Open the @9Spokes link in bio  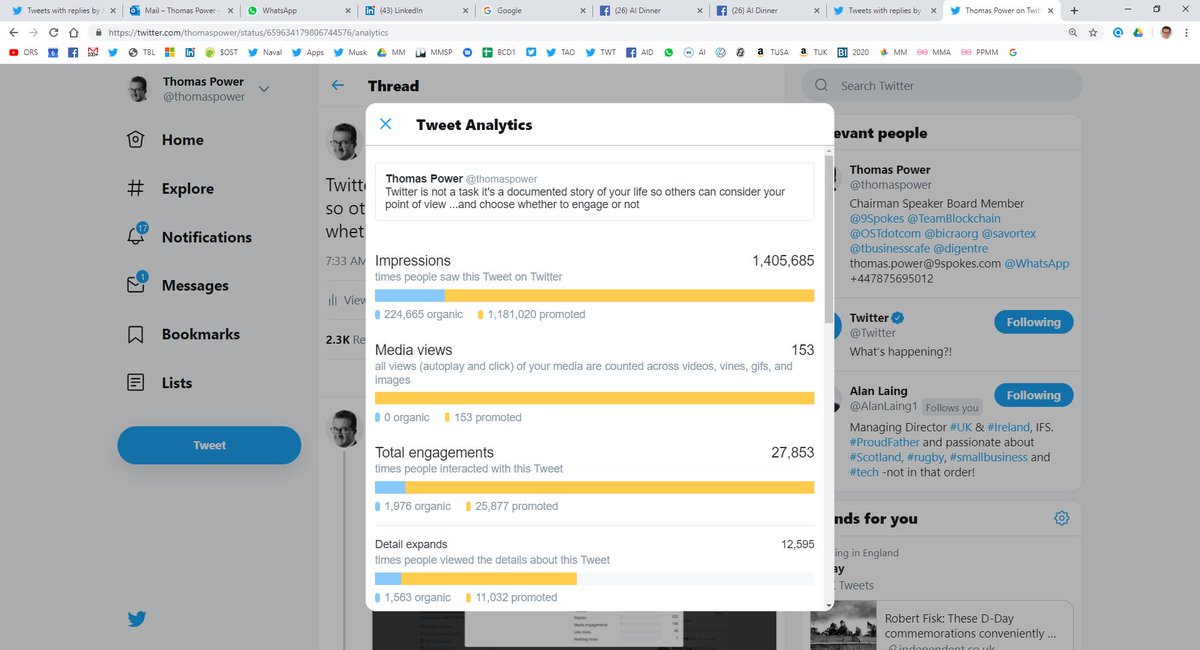point(876,218)
